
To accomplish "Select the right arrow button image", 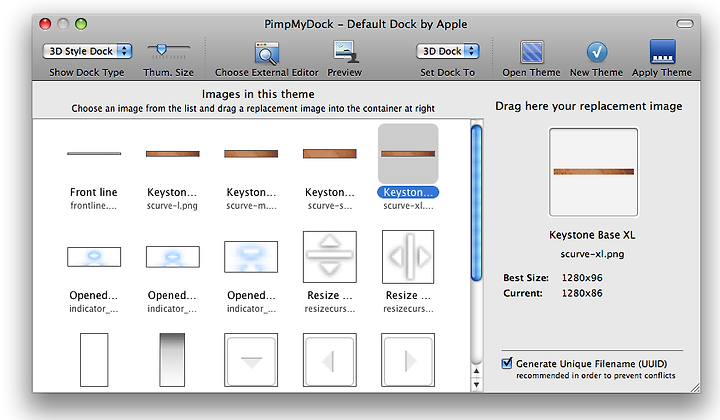I will pos(408,360).
